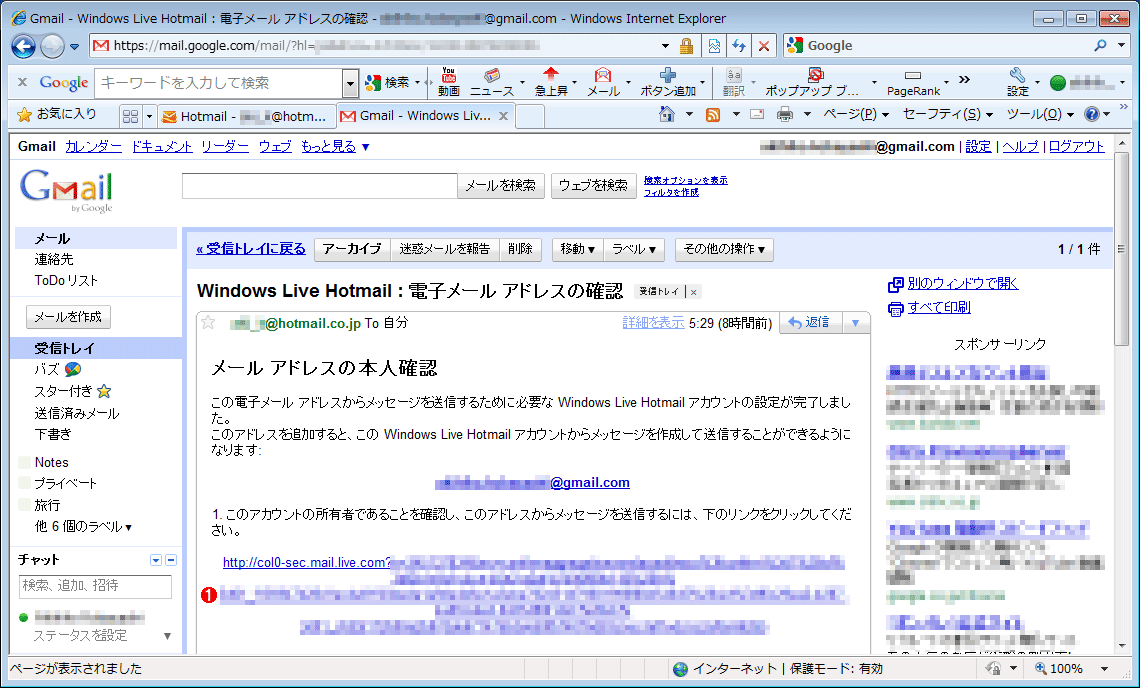Remove the 受信トレイ label with its x

coord(694,292)
